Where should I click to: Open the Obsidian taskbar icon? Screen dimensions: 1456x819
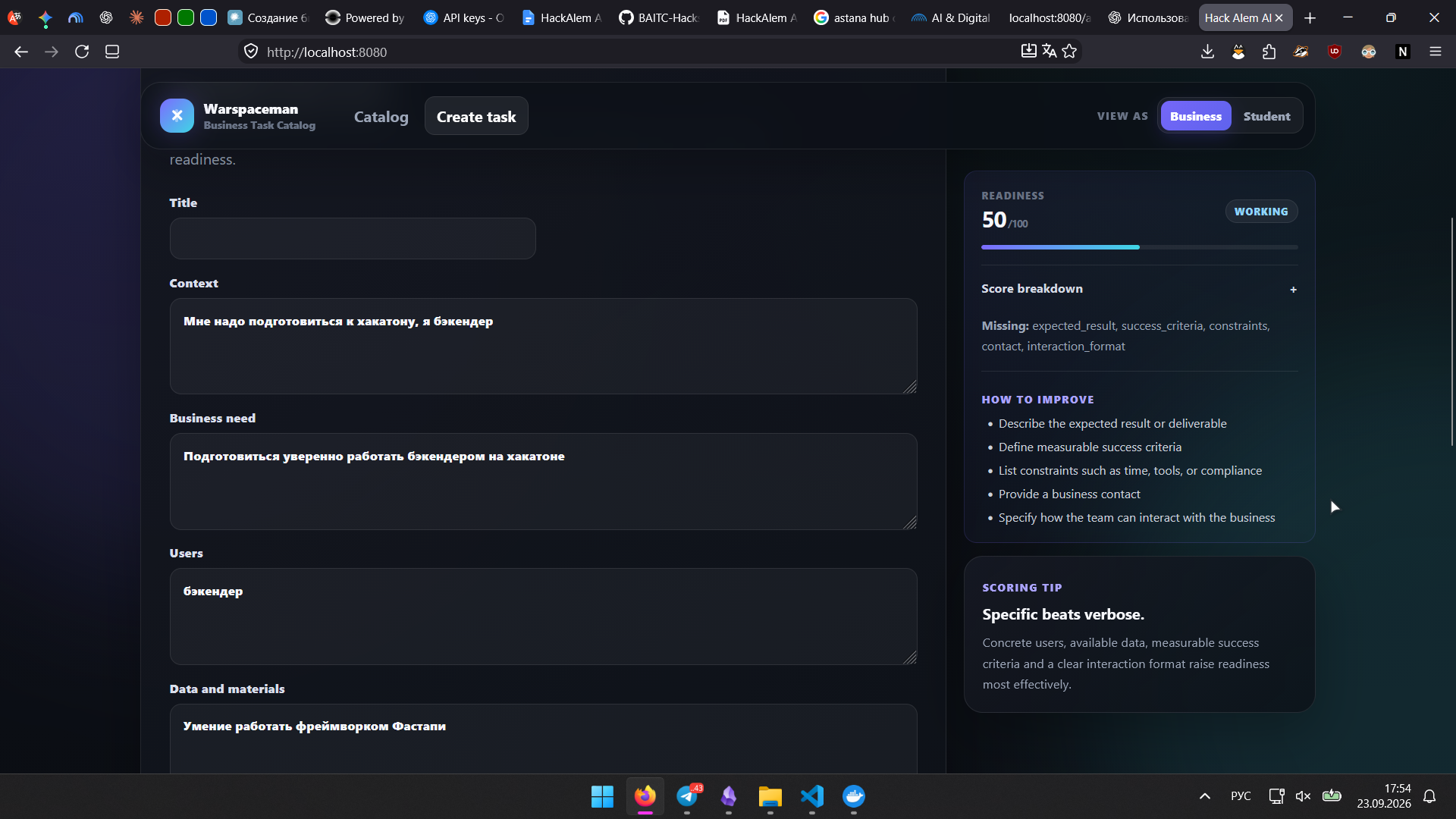729,796
